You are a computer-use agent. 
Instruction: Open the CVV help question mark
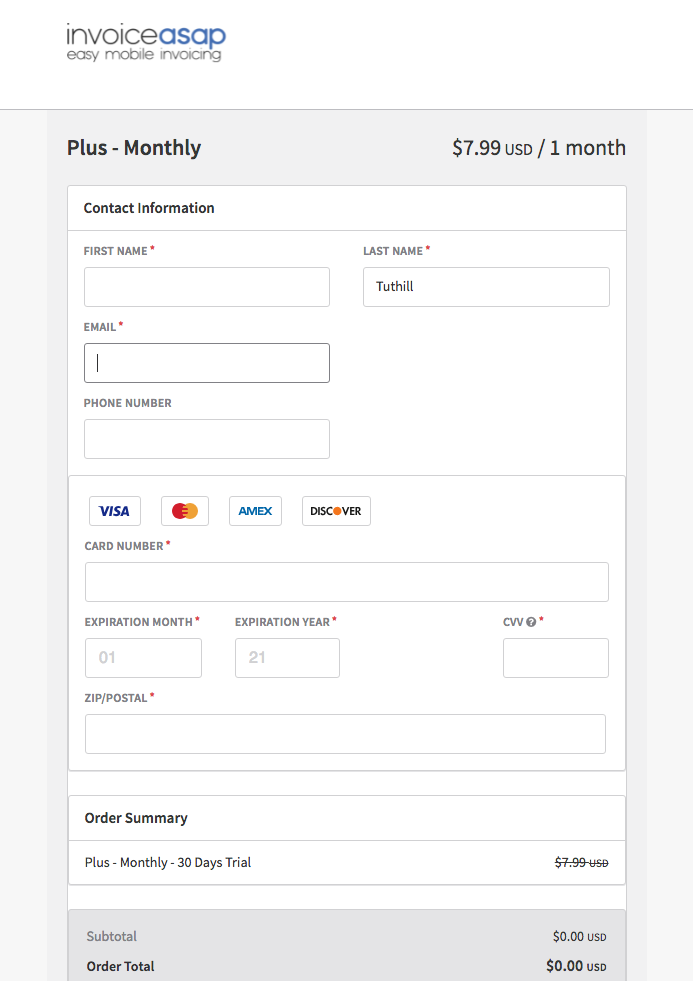point(531,622)
